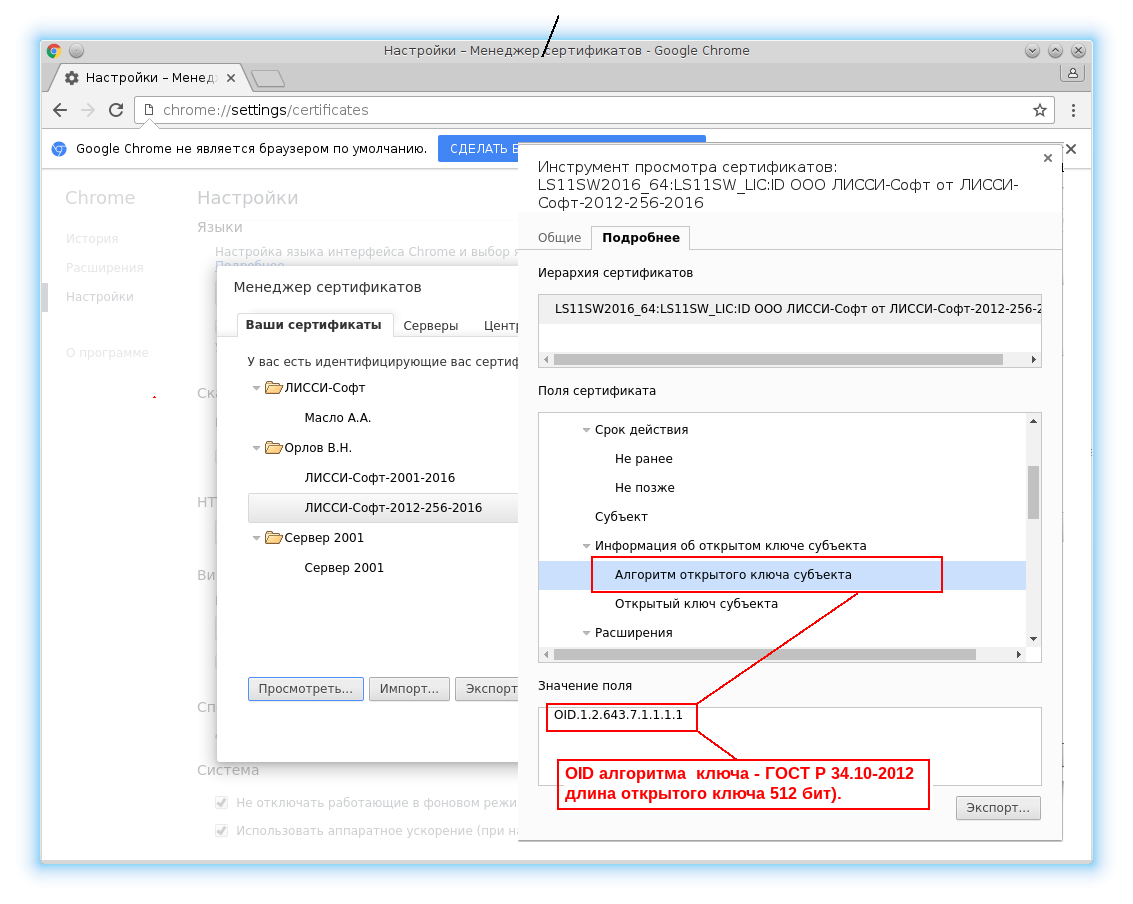
Task: Click the Импорт... button
Action: click(x=409, y=689)
